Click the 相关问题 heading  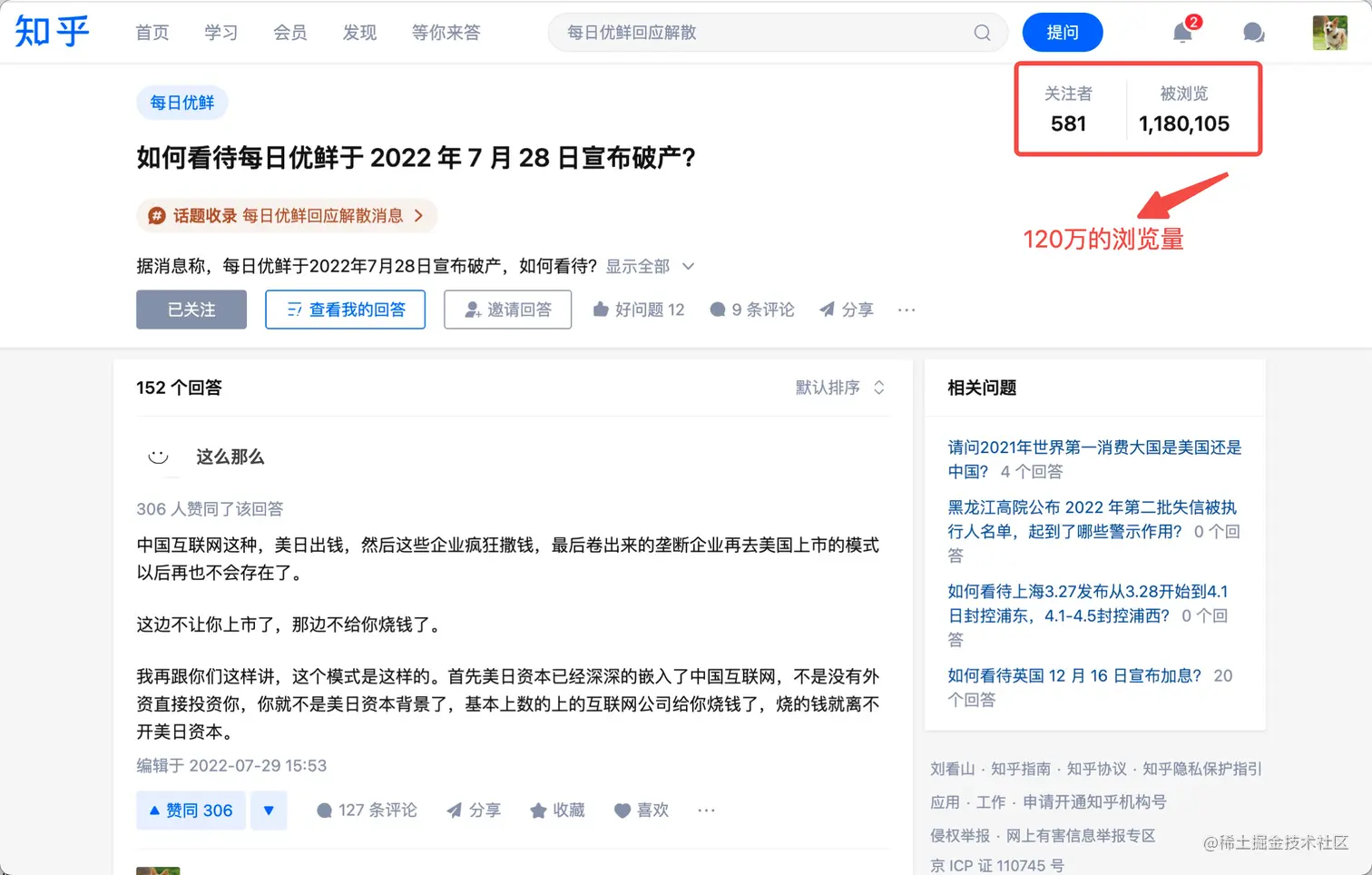[x=982, y=388]
